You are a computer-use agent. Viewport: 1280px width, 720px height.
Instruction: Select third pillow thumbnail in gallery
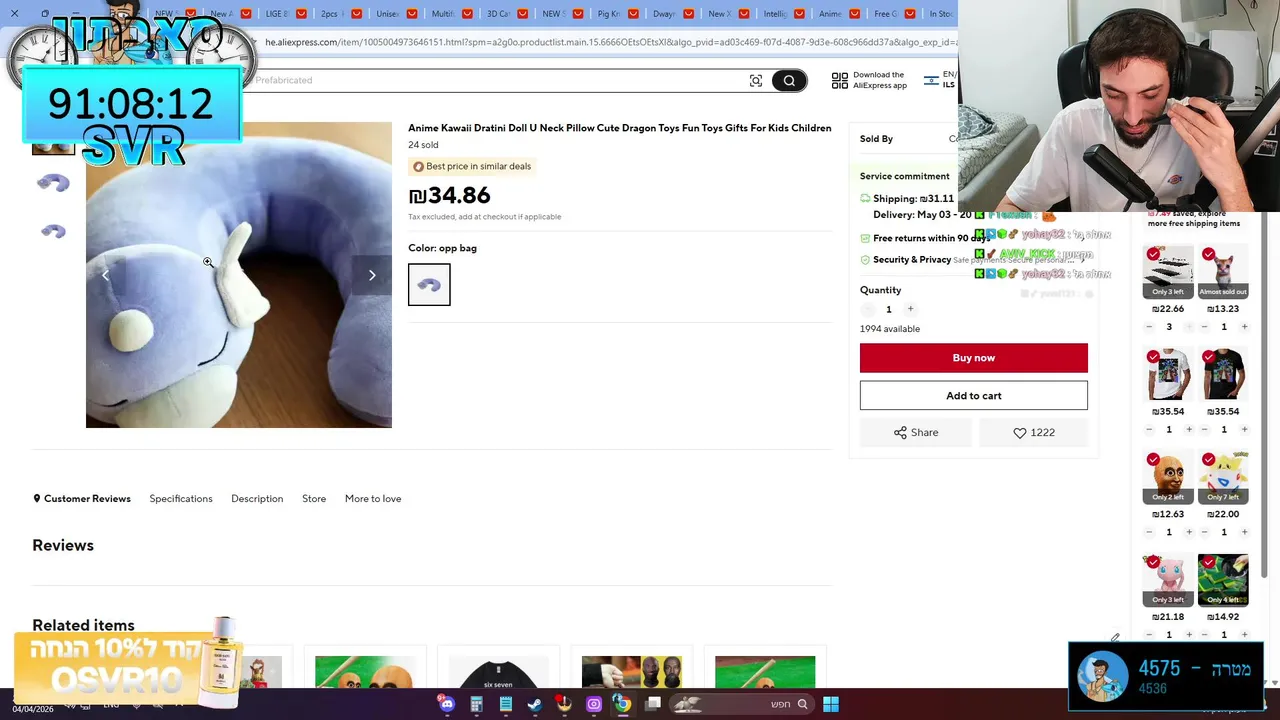pos(53,231)
